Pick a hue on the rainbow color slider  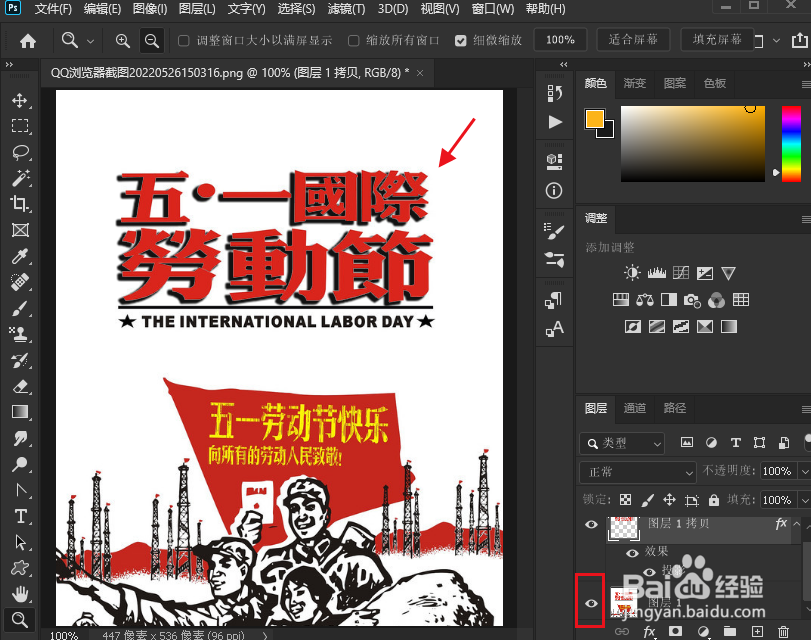pos(790,140)
